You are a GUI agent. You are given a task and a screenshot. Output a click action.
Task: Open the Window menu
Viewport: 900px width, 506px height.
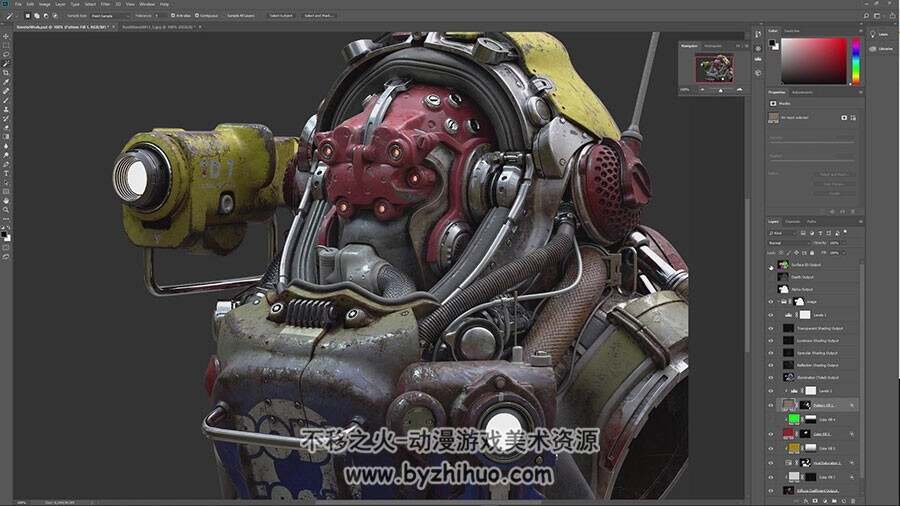pyautogui.click(x=147, y=4)
